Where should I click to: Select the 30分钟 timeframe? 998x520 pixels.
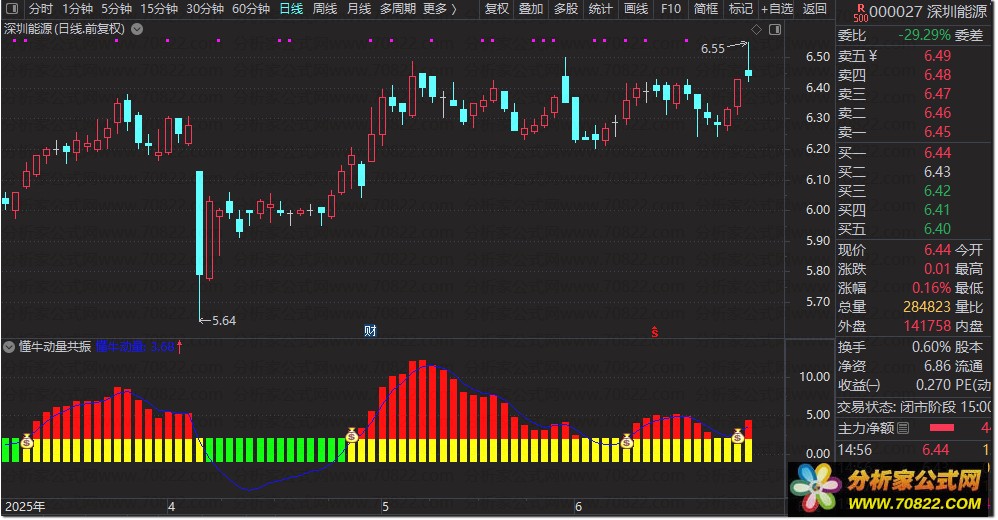(x=205, y=9)
